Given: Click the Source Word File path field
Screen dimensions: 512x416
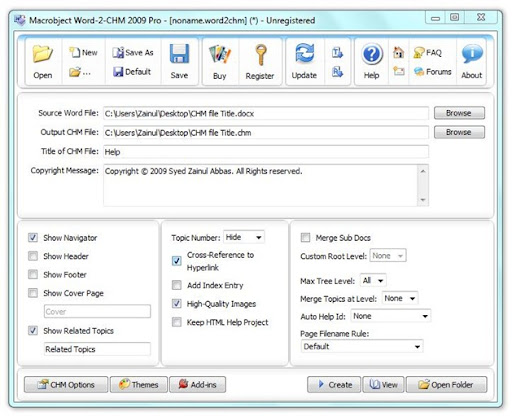Looking at the screenshot, I should 266,113.
